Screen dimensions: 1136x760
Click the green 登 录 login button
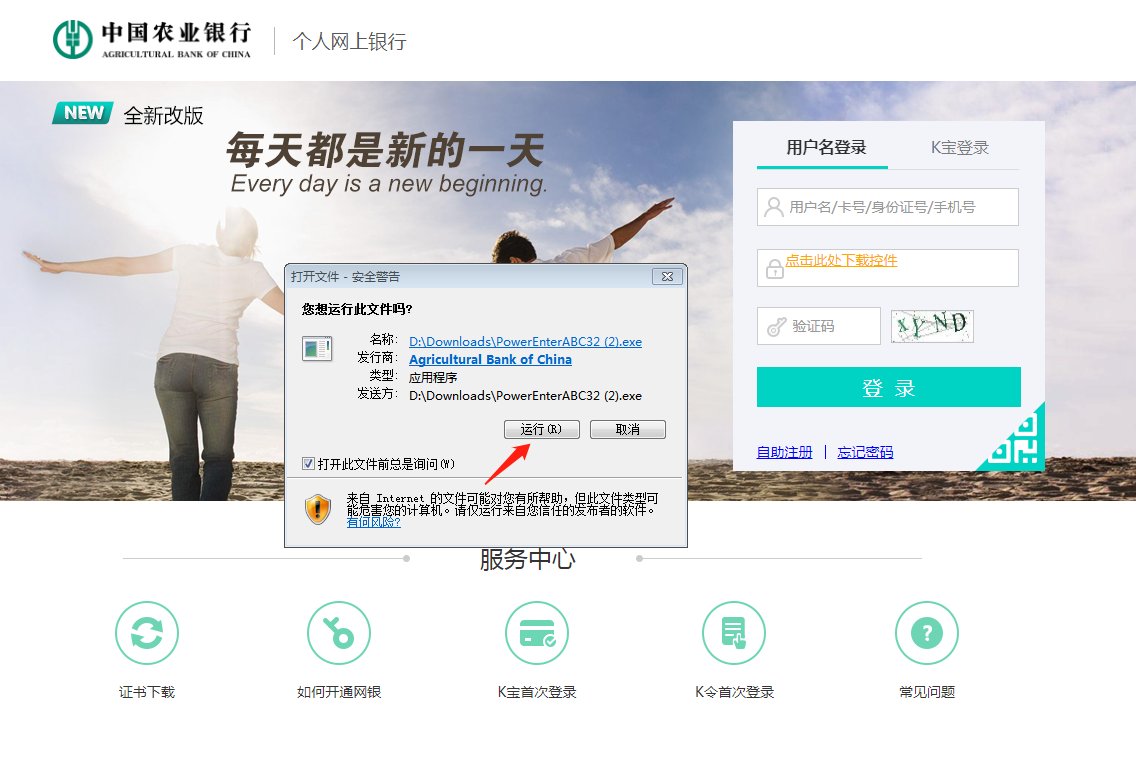888,387
